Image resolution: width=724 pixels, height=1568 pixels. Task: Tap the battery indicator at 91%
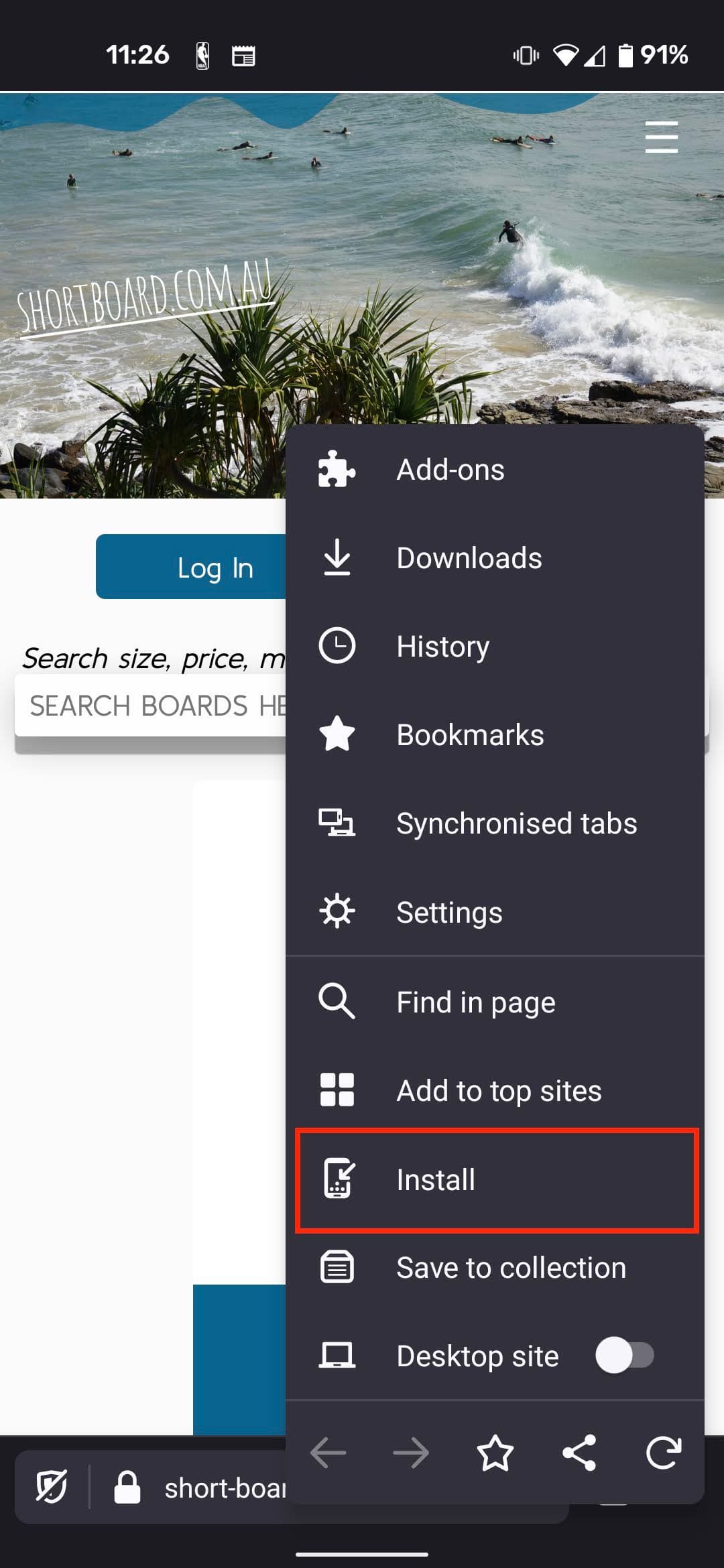652,55
